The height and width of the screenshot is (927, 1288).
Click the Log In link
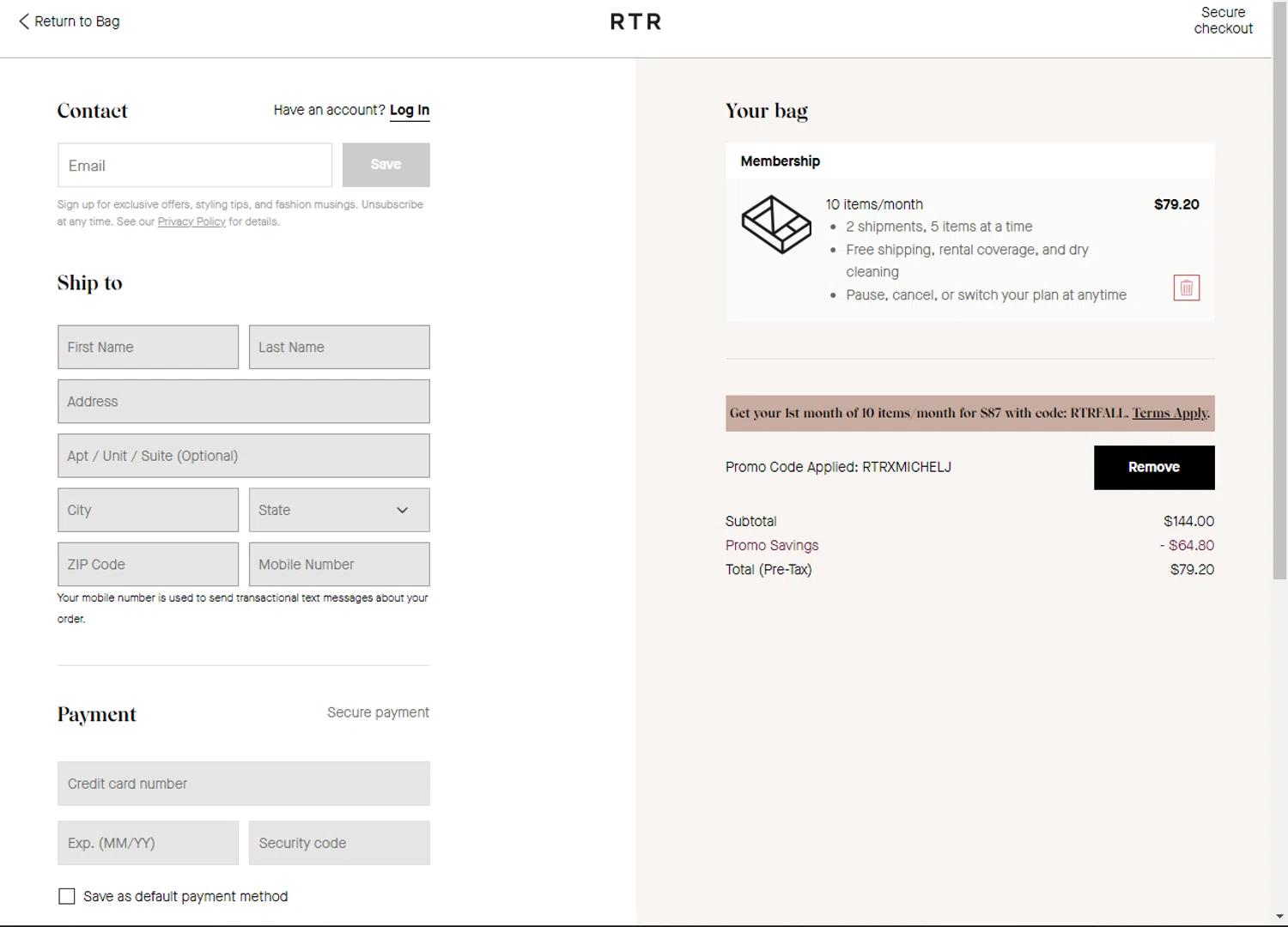pos(410,111)
